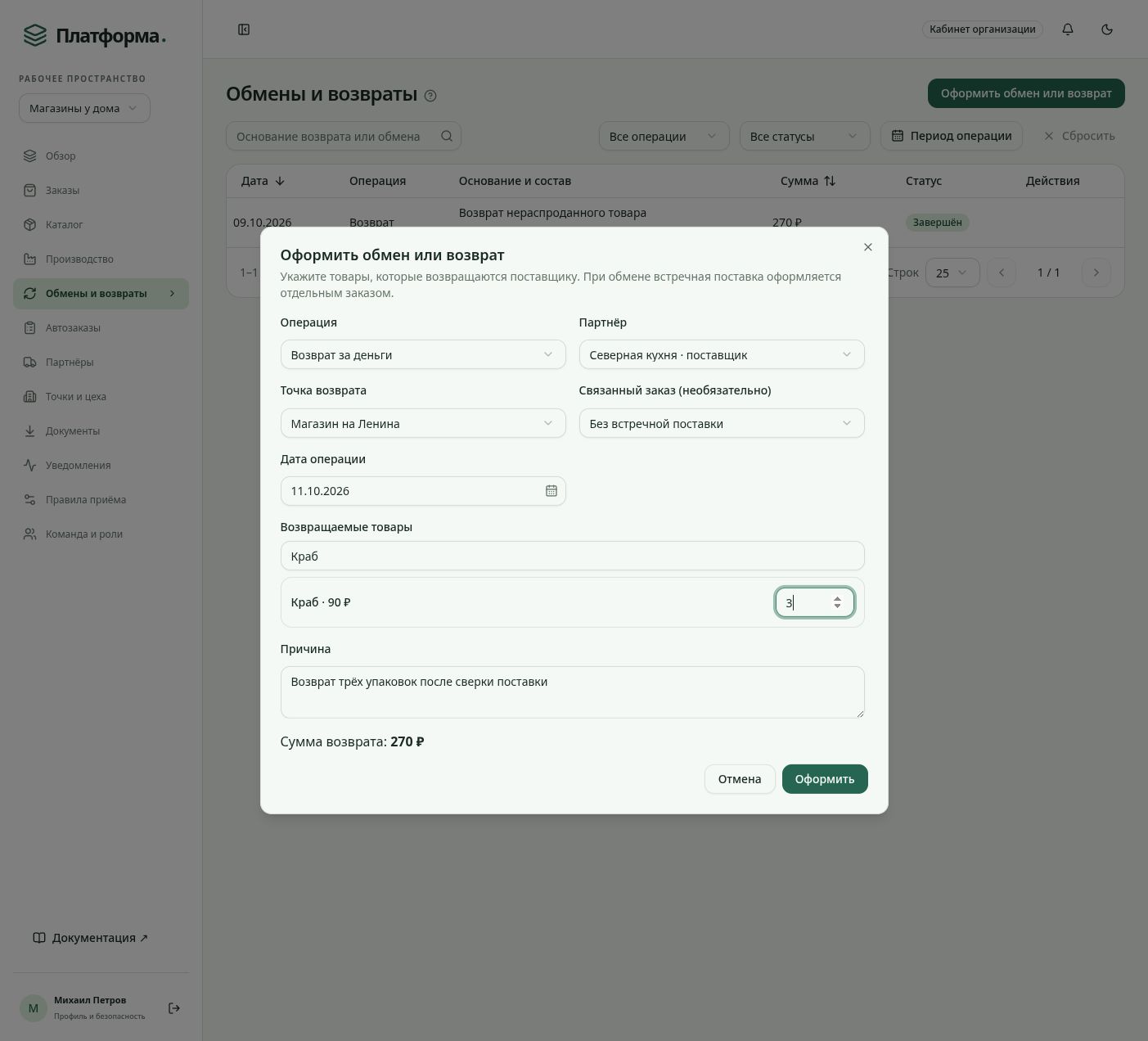
Task: Go to Точки и цеха
Action: coord(101,397)
